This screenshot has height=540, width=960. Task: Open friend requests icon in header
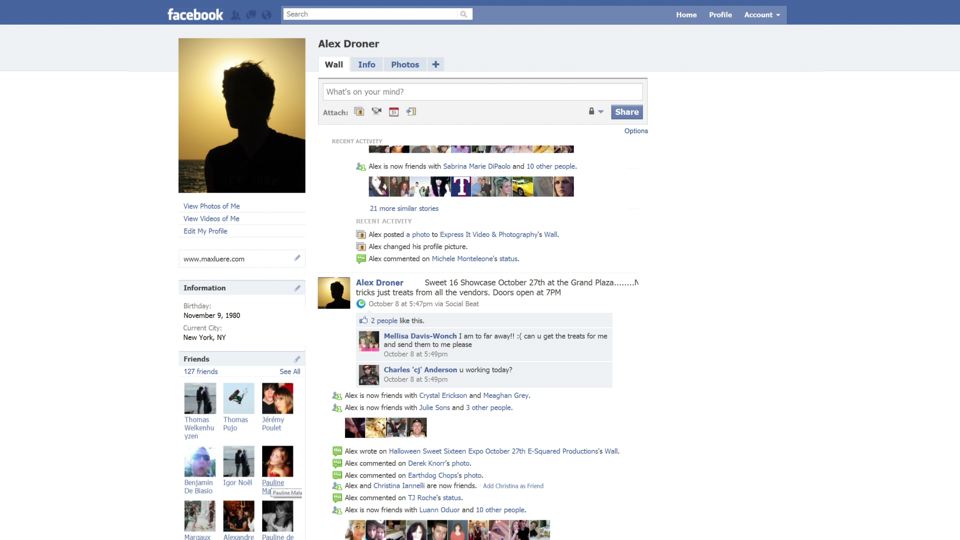coord(236,15)
